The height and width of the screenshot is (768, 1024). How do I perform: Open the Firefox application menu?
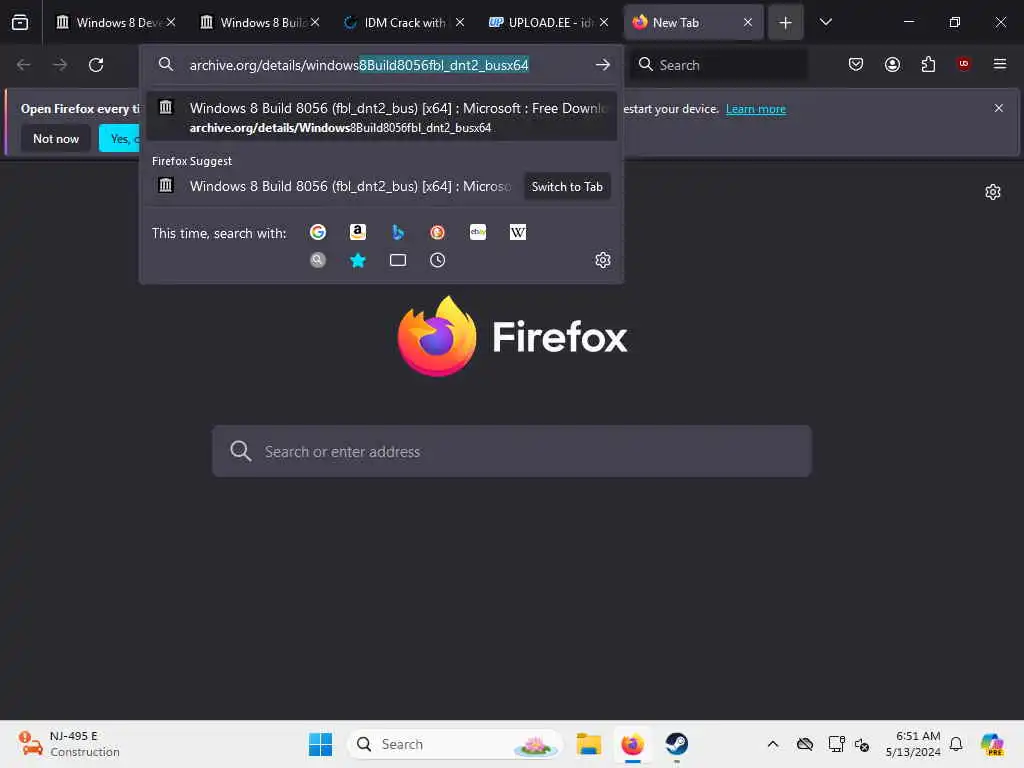tap(999, 64)
